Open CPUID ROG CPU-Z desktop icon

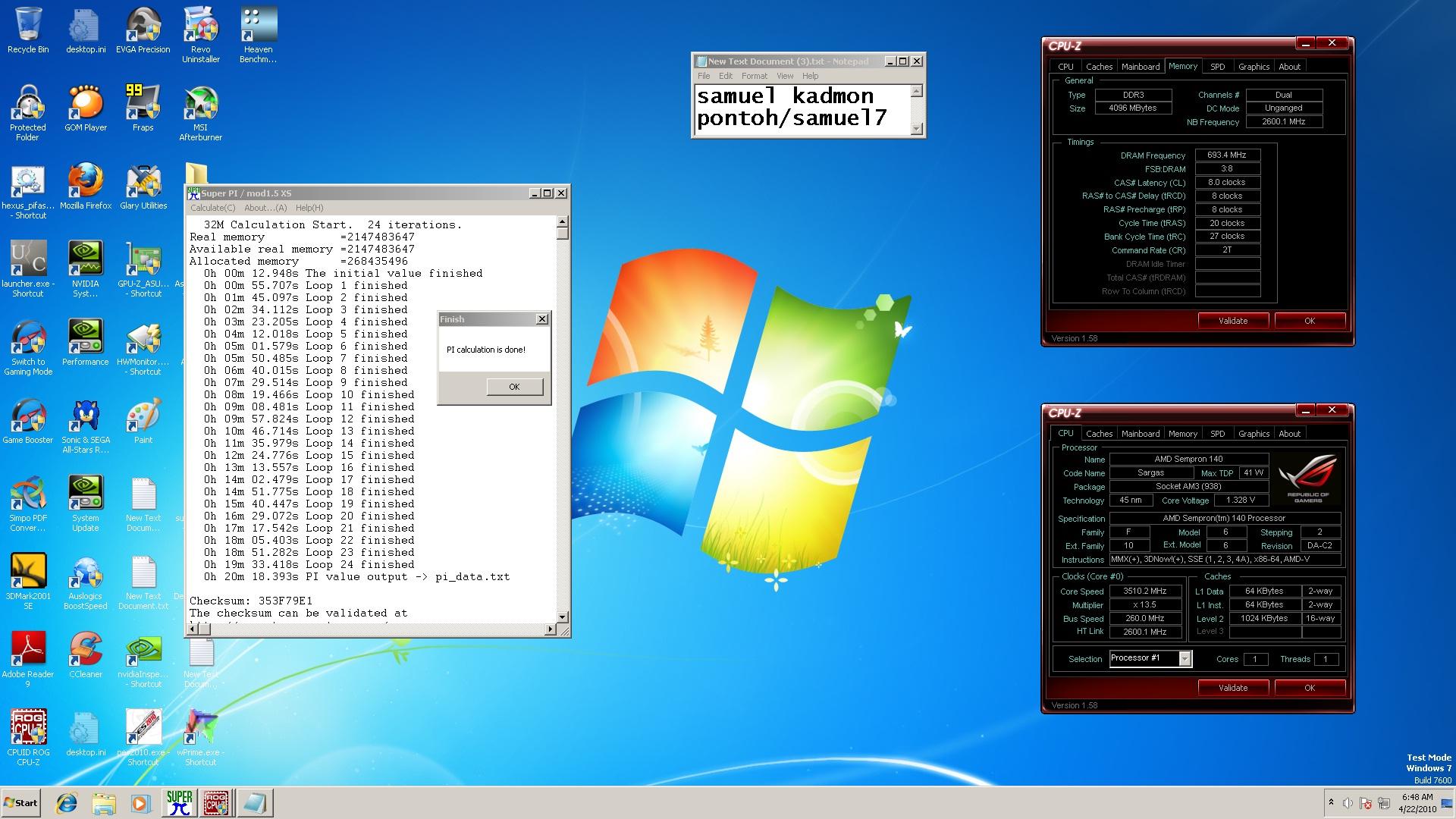[x=28, y=738]
